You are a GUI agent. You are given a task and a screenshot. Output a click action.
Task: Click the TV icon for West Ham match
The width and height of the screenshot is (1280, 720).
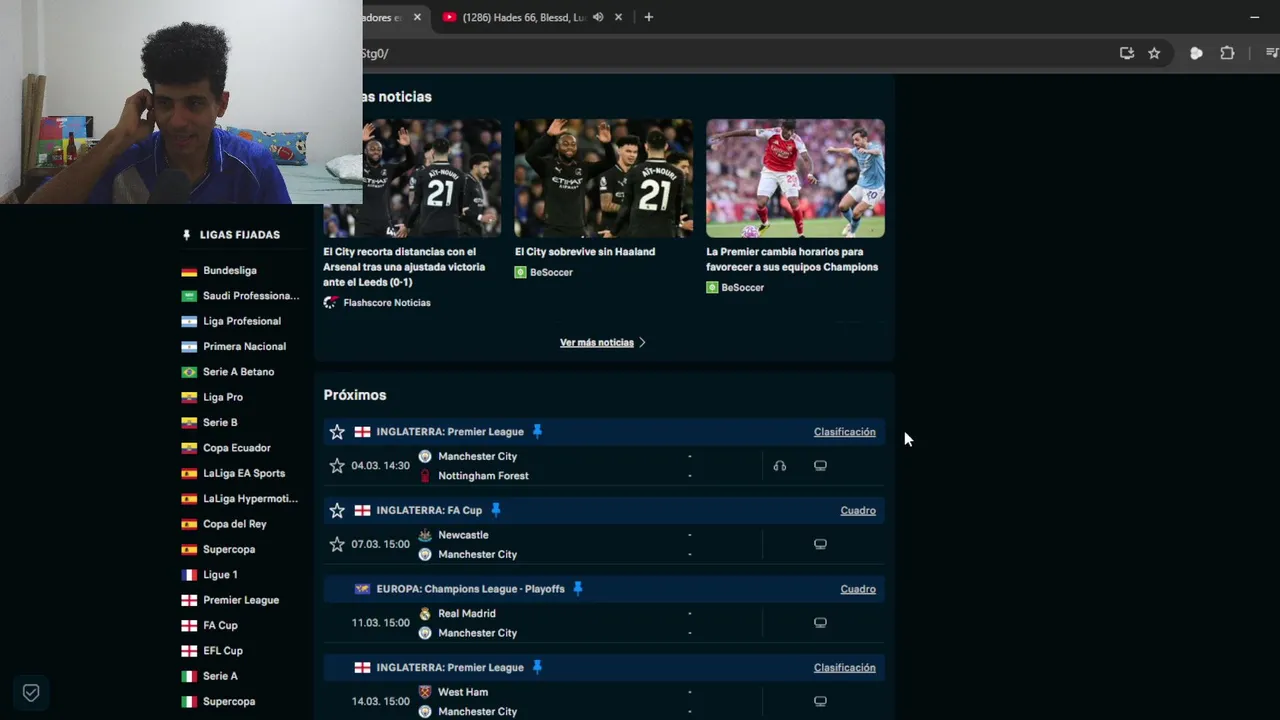820,701
